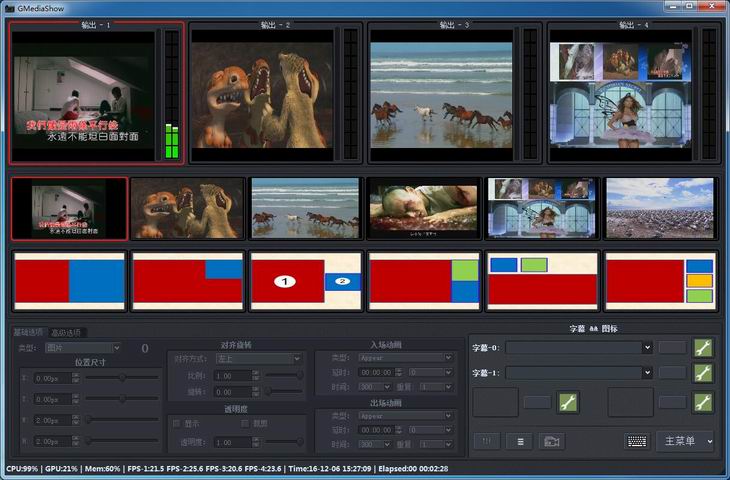Adjust the X position slider
This screenshot has width=730, height=480.
(122, 378)
